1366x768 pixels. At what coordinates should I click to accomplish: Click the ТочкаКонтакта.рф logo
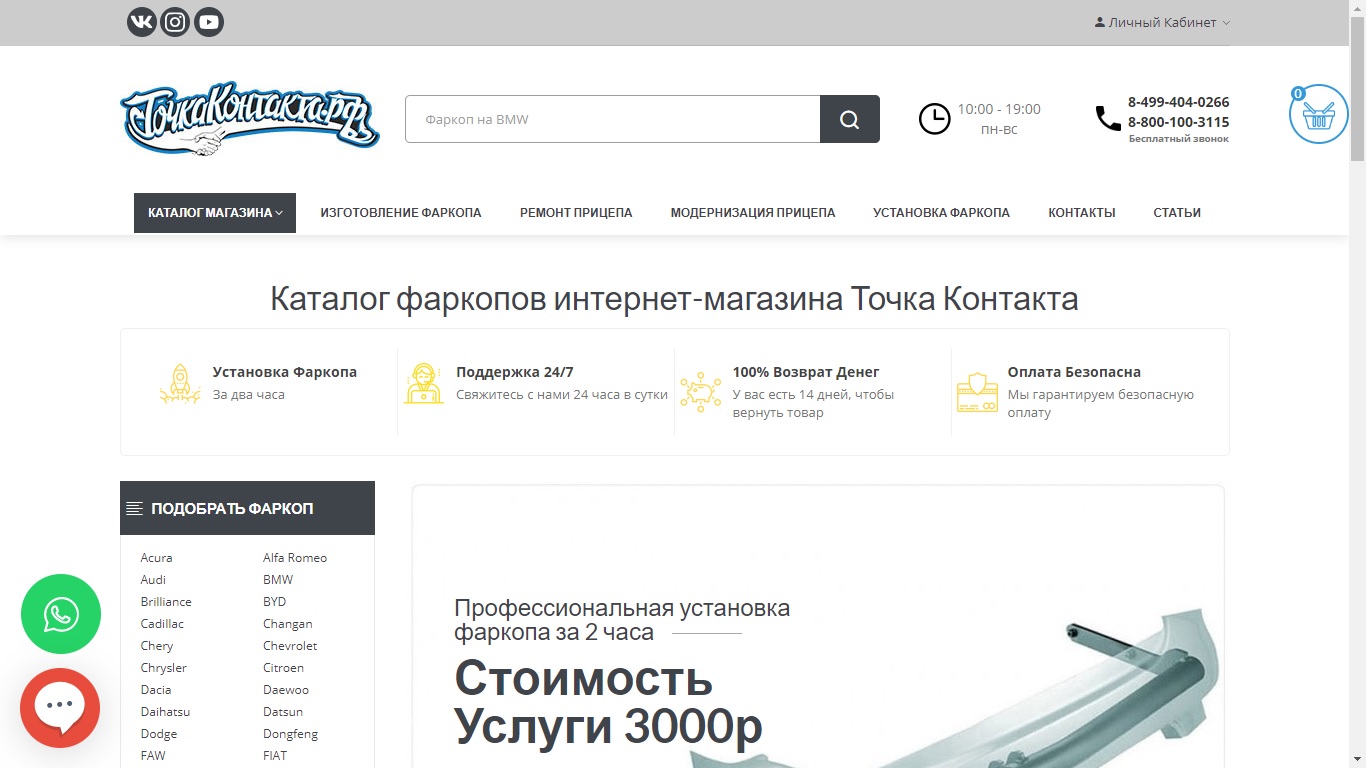pos(250,119)
